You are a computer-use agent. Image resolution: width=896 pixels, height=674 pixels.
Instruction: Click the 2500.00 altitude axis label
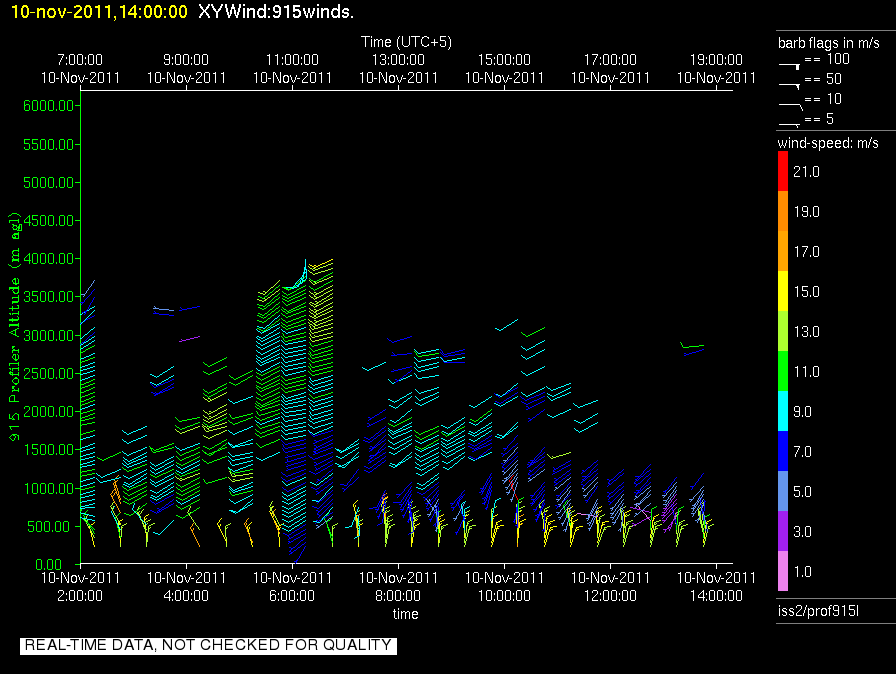pyautogui.click(x=49, y=374)
